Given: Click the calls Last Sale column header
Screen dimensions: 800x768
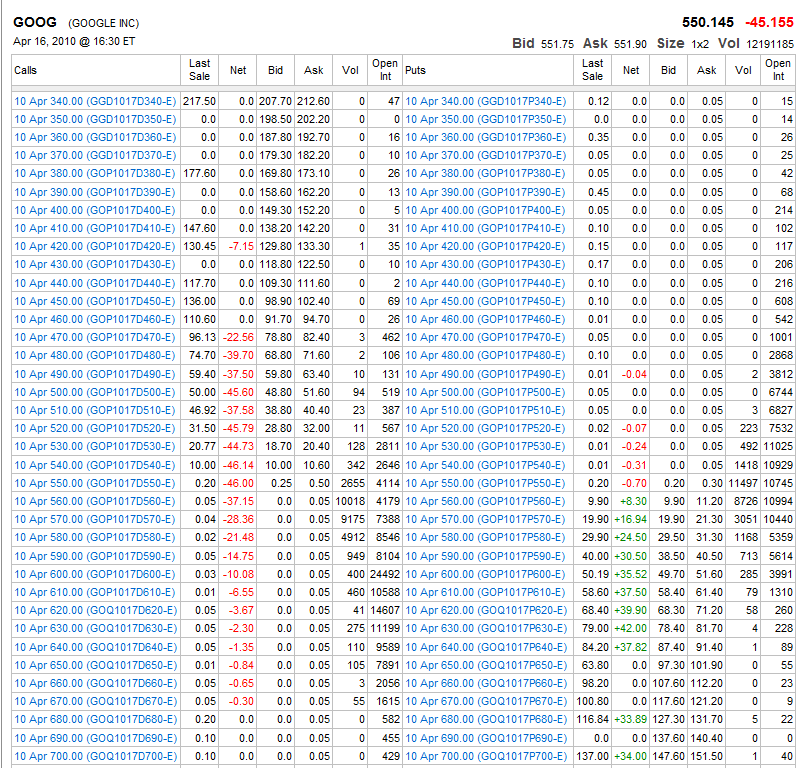Looking at the screenshot, I should pos(200,70).
